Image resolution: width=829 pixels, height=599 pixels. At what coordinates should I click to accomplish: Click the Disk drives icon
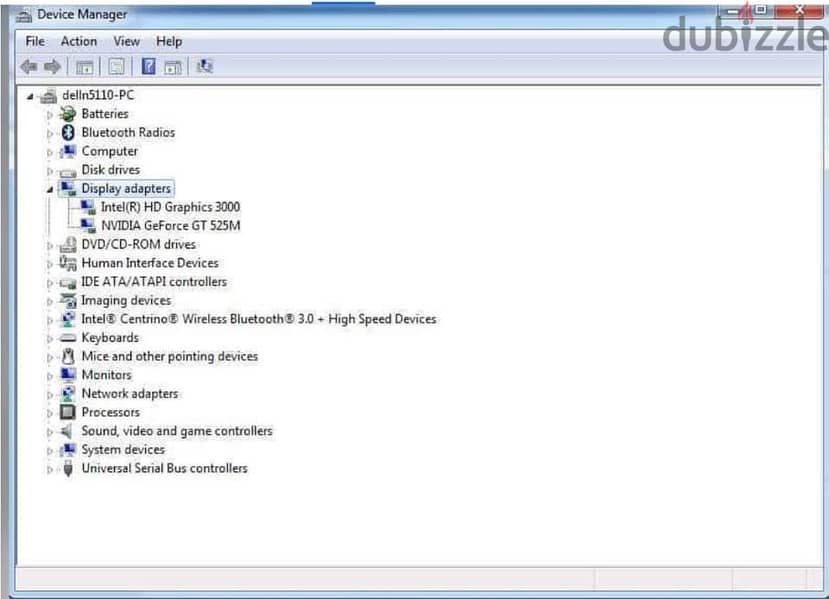point(68,171)
